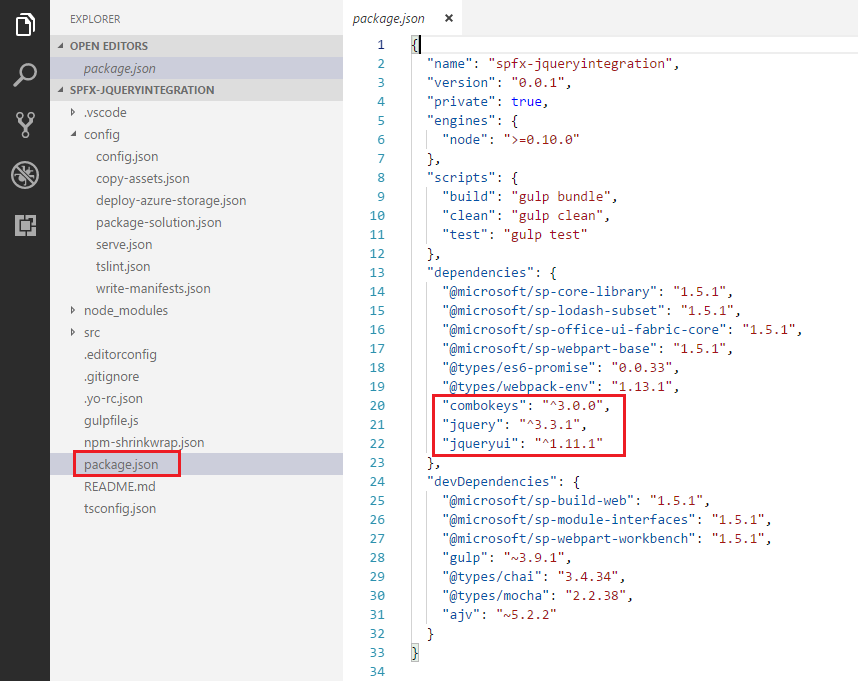This screenshot has width=858, height=681.
Task: Open package-solution.json file
Action: (x=158, y=222)
